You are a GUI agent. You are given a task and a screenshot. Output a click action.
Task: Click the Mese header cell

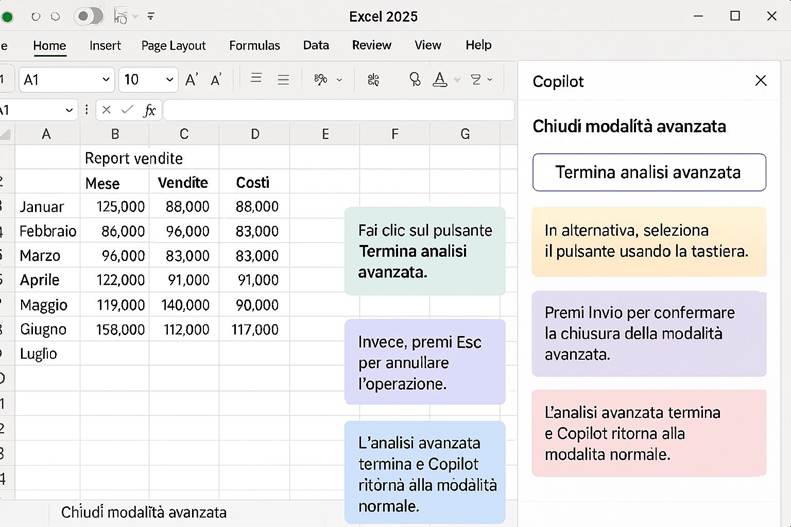coord(115,183)
